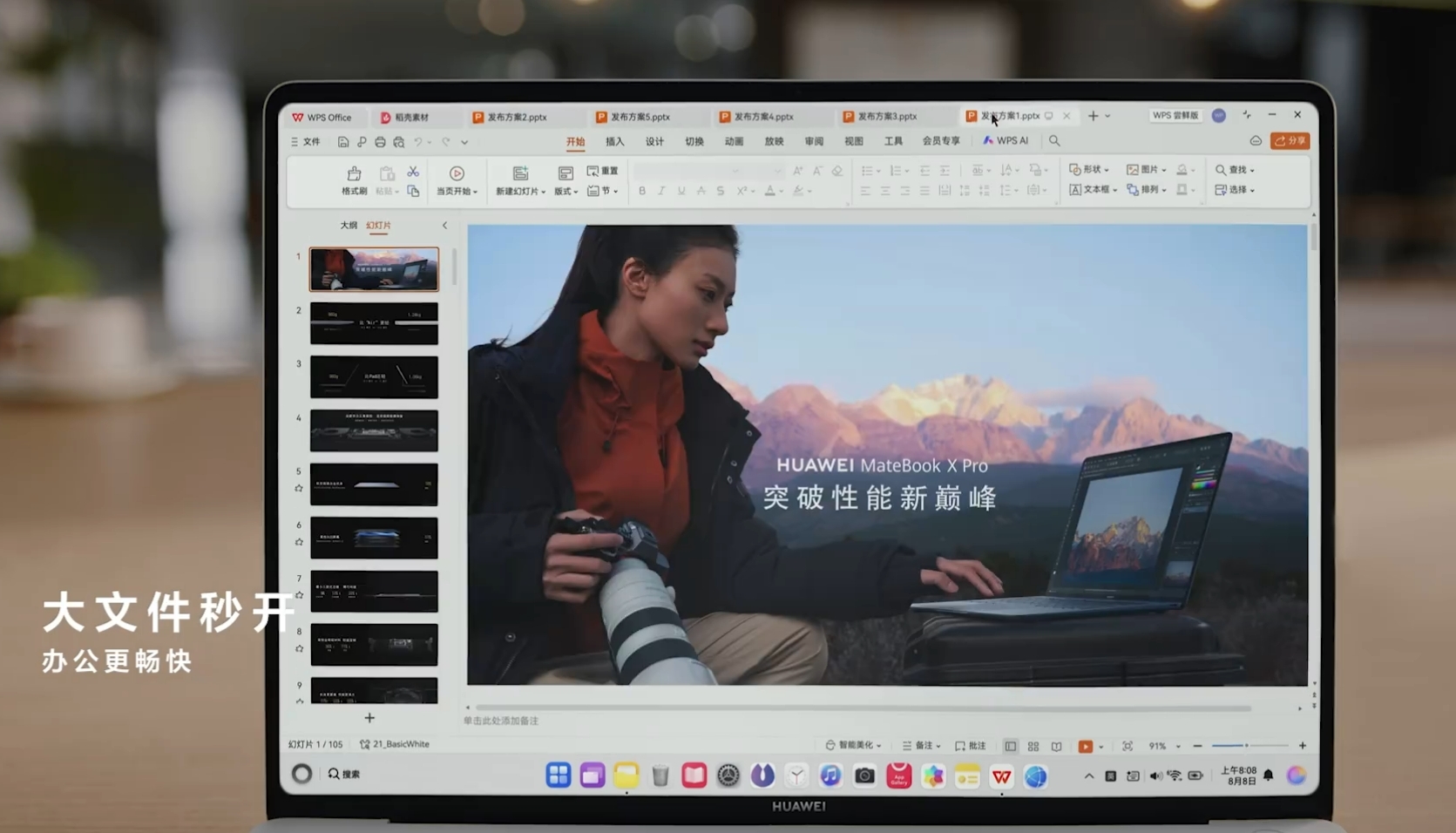Open the slide sorter grid view icon
This screenshot has height=833, width=1456.
click(1033, 747)
